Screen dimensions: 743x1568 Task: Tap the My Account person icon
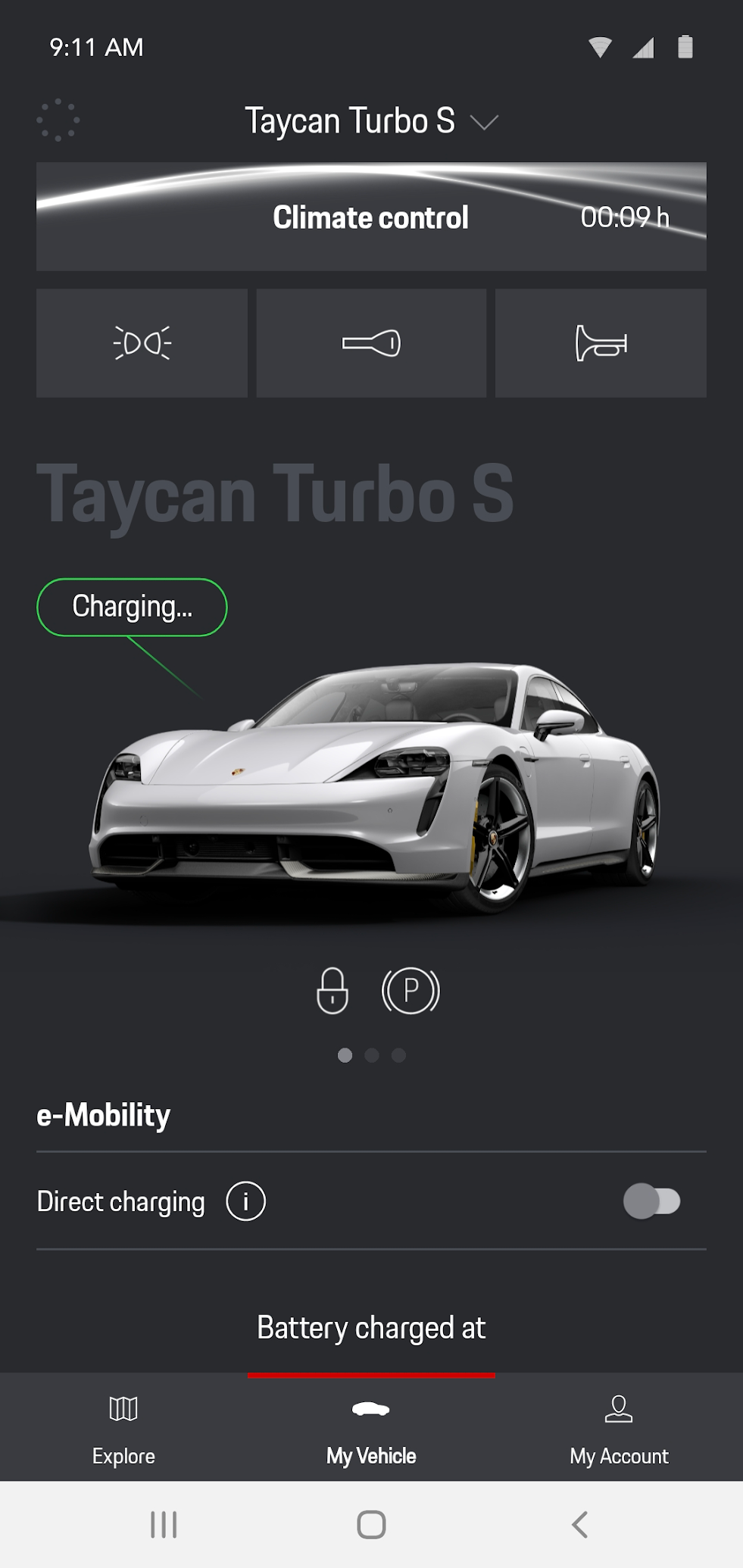(619, 1409)
